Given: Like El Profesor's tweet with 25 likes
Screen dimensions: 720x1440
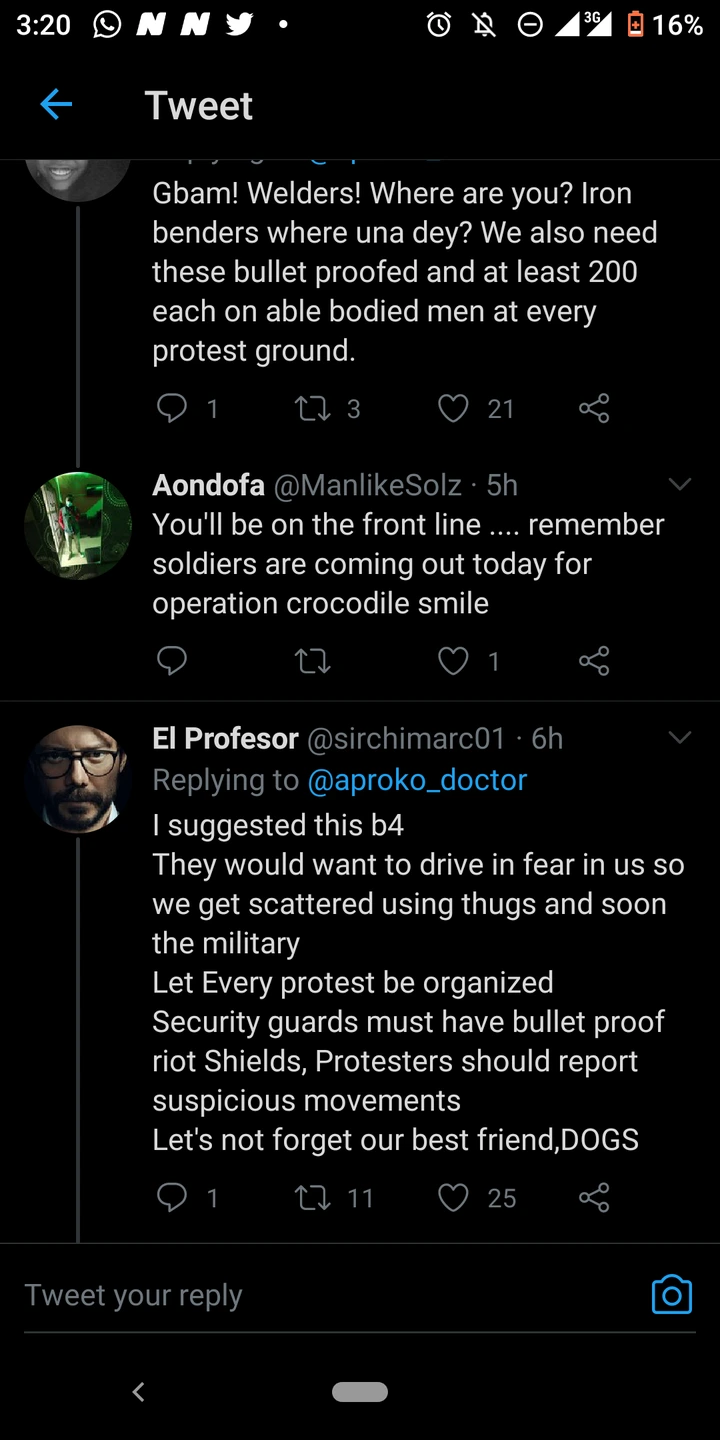Looking at the screenshot, I should click(453, 1197).
